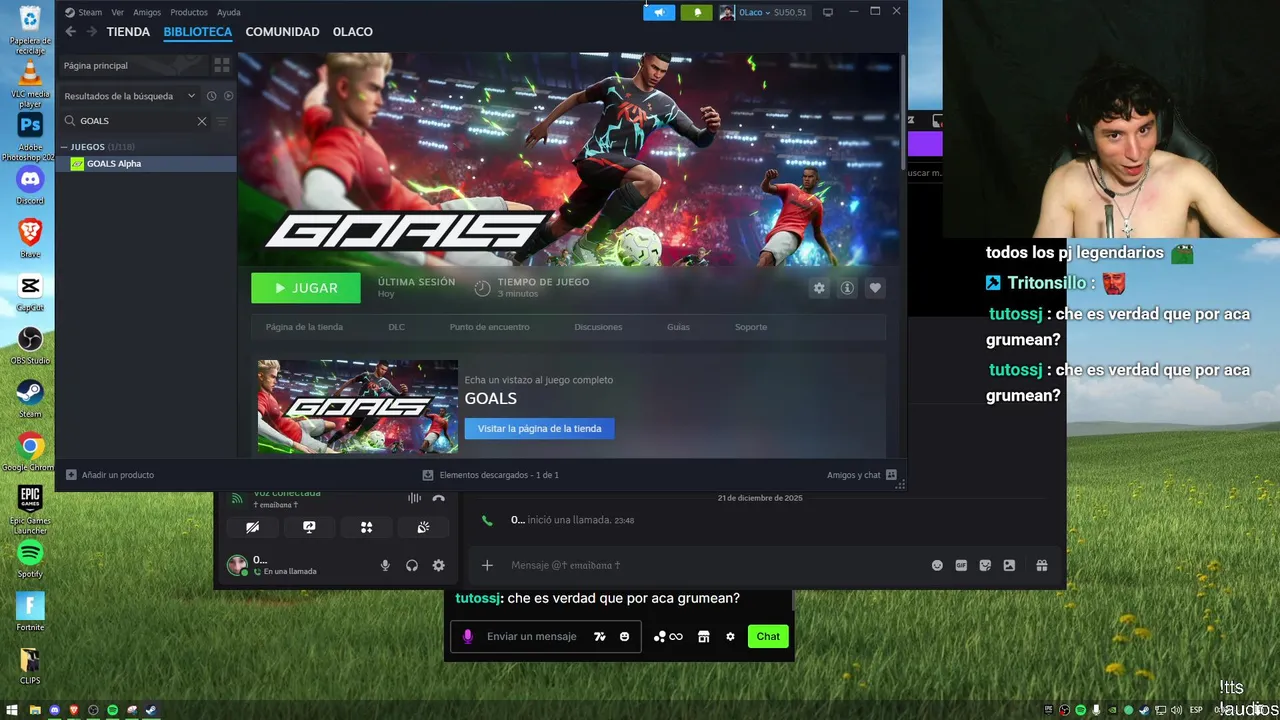Open Punto de encuentro tab
The width and height of the screenshot is (1280, 720).
click(490, 327)
